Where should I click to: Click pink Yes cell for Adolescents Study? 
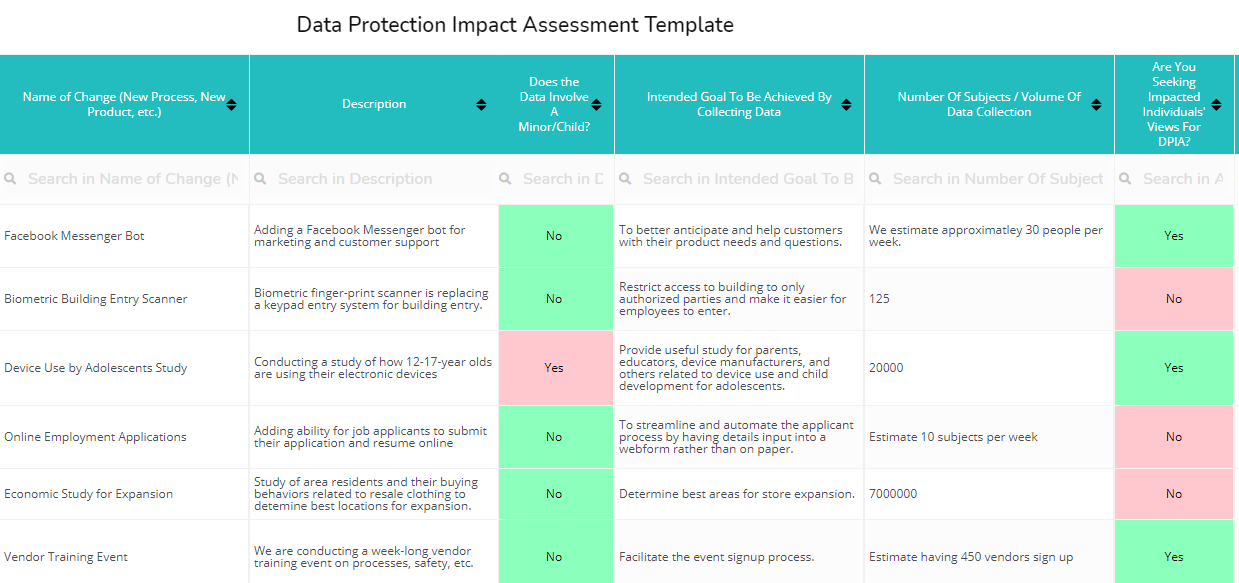click(x=556, y=368)
